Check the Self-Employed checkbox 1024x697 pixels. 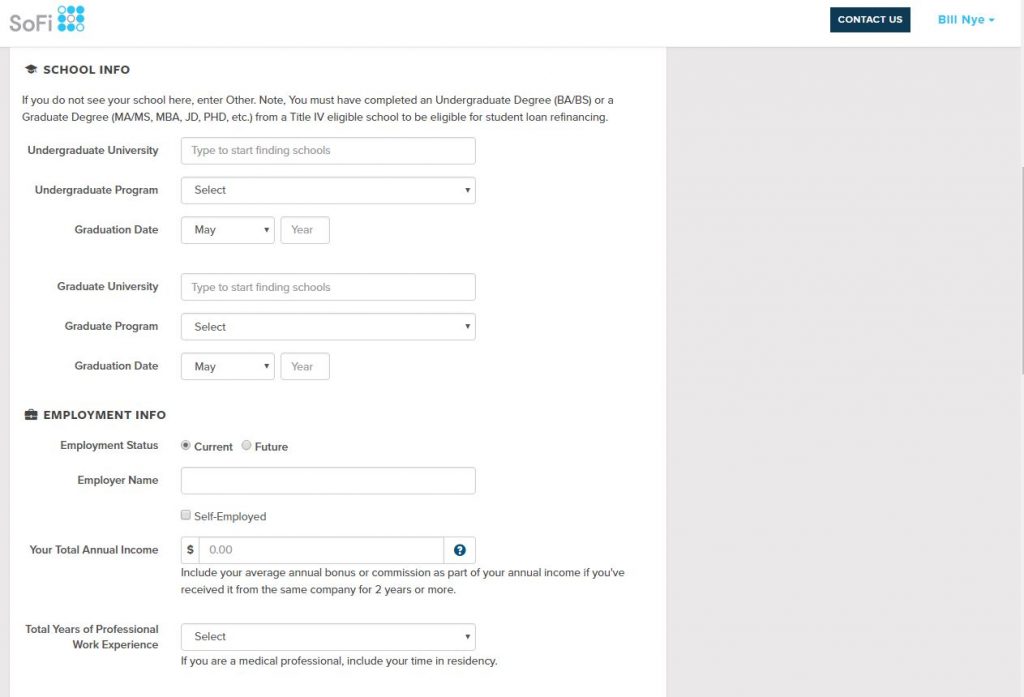coord(186,516)
